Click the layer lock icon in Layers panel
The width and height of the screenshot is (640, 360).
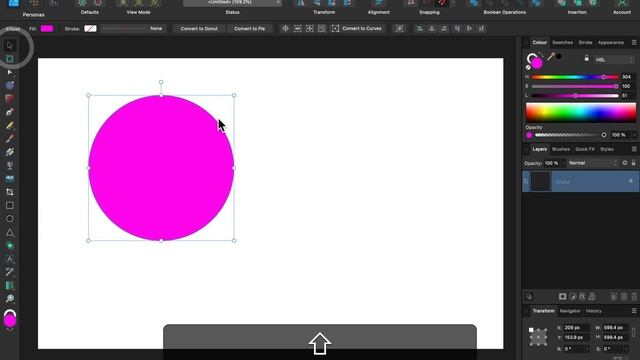pos(633,163)
